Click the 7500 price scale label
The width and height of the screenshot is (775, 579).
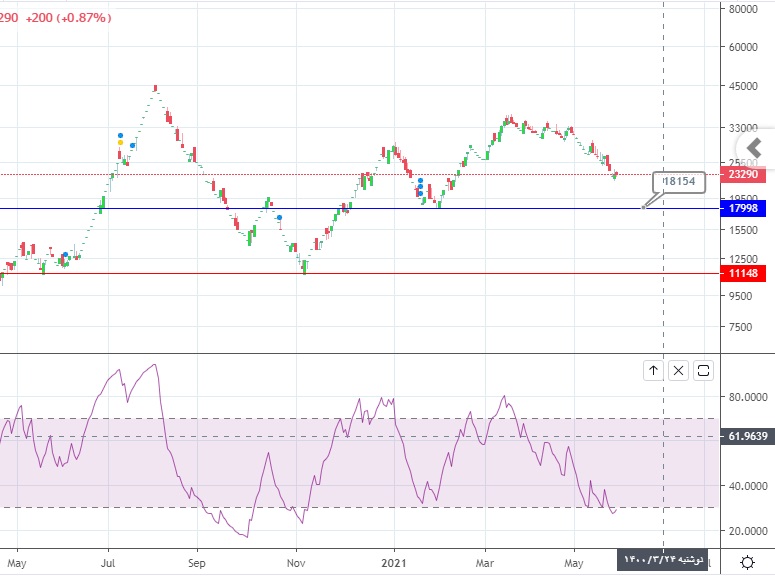pos(740,327)
